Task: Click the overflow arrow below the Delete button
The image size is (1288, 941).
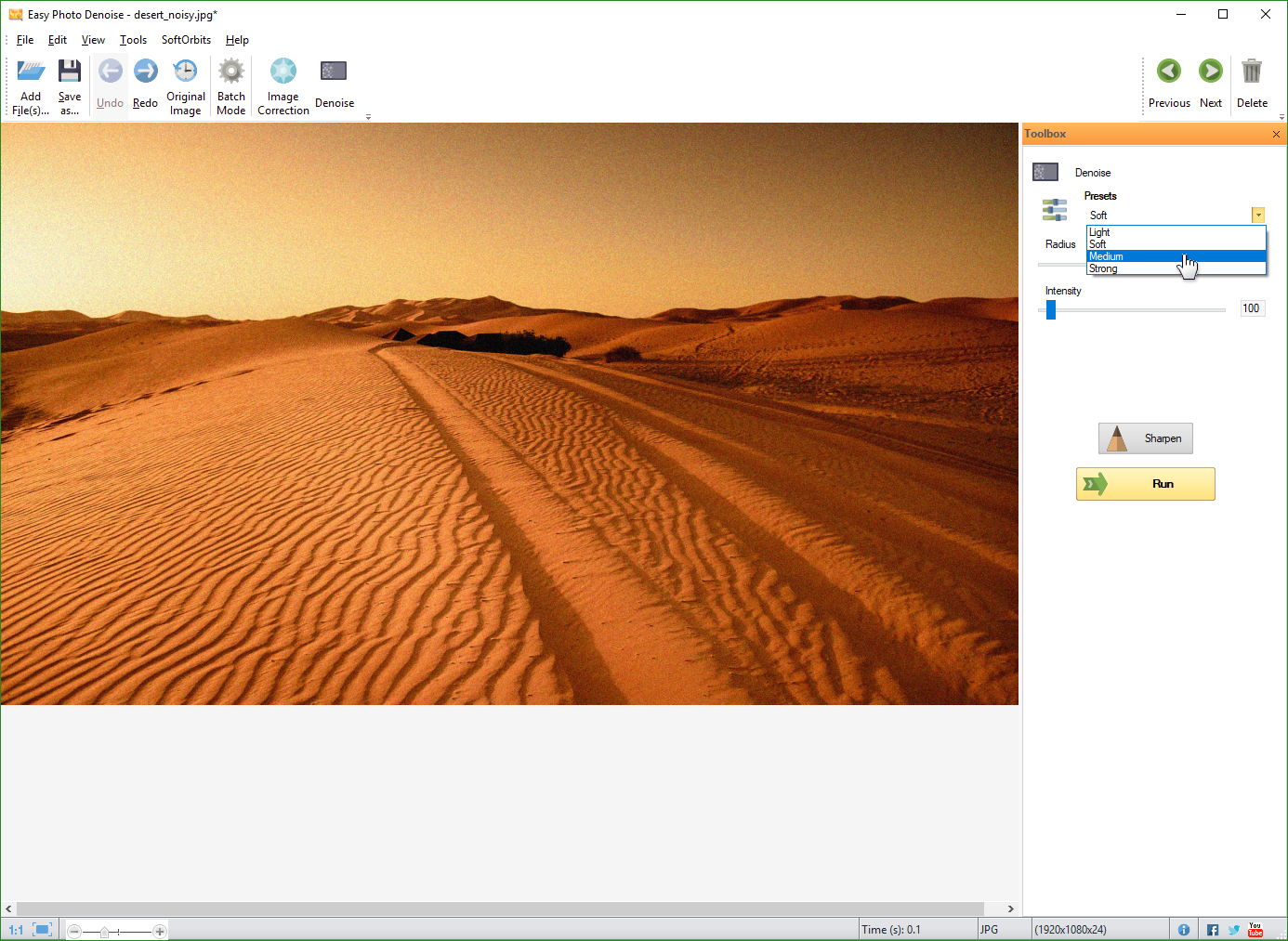Action: coord(1281,117)
